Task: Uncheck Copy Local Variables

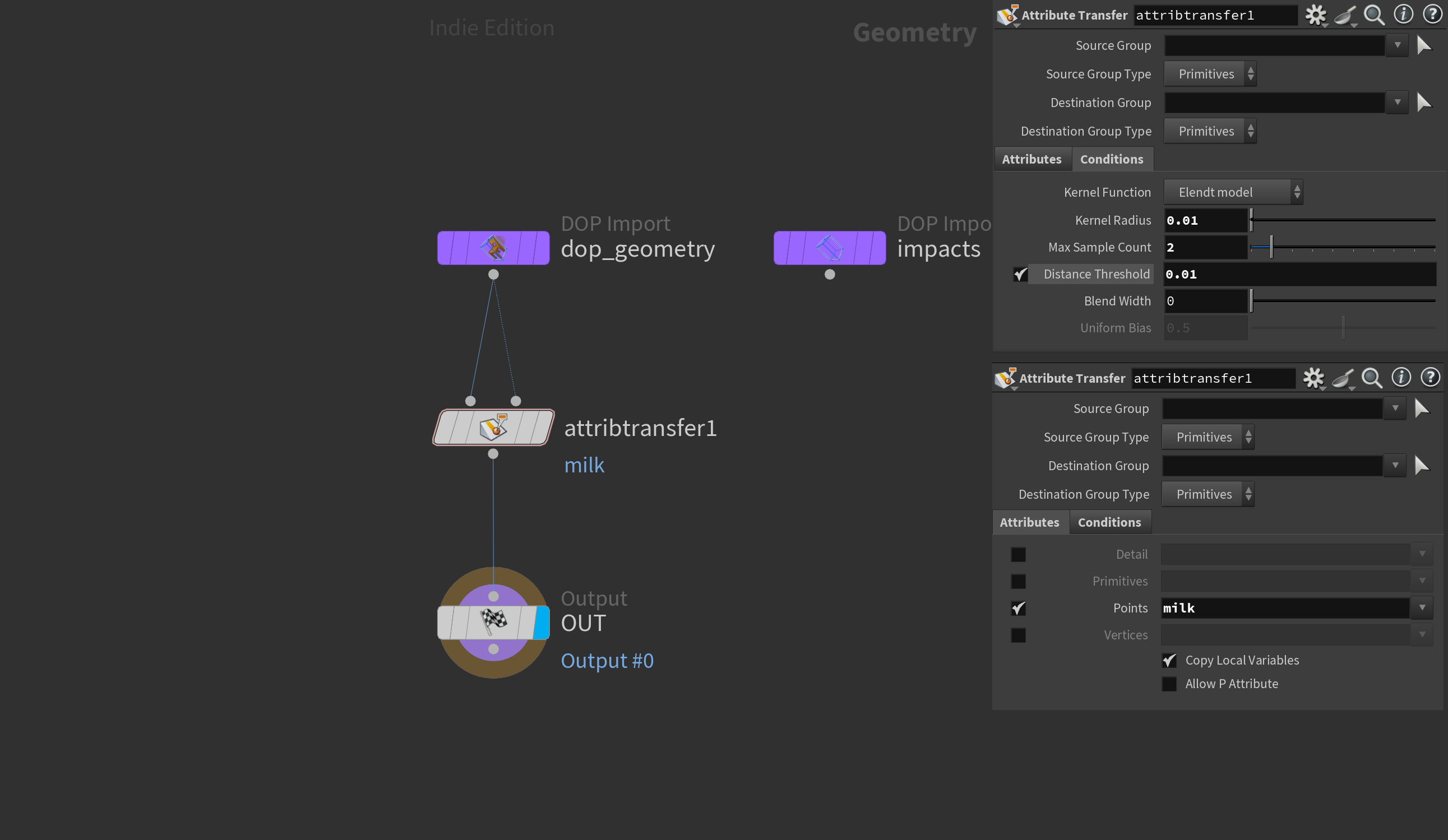Action: pyautogui.click(x=1169, y=660)
